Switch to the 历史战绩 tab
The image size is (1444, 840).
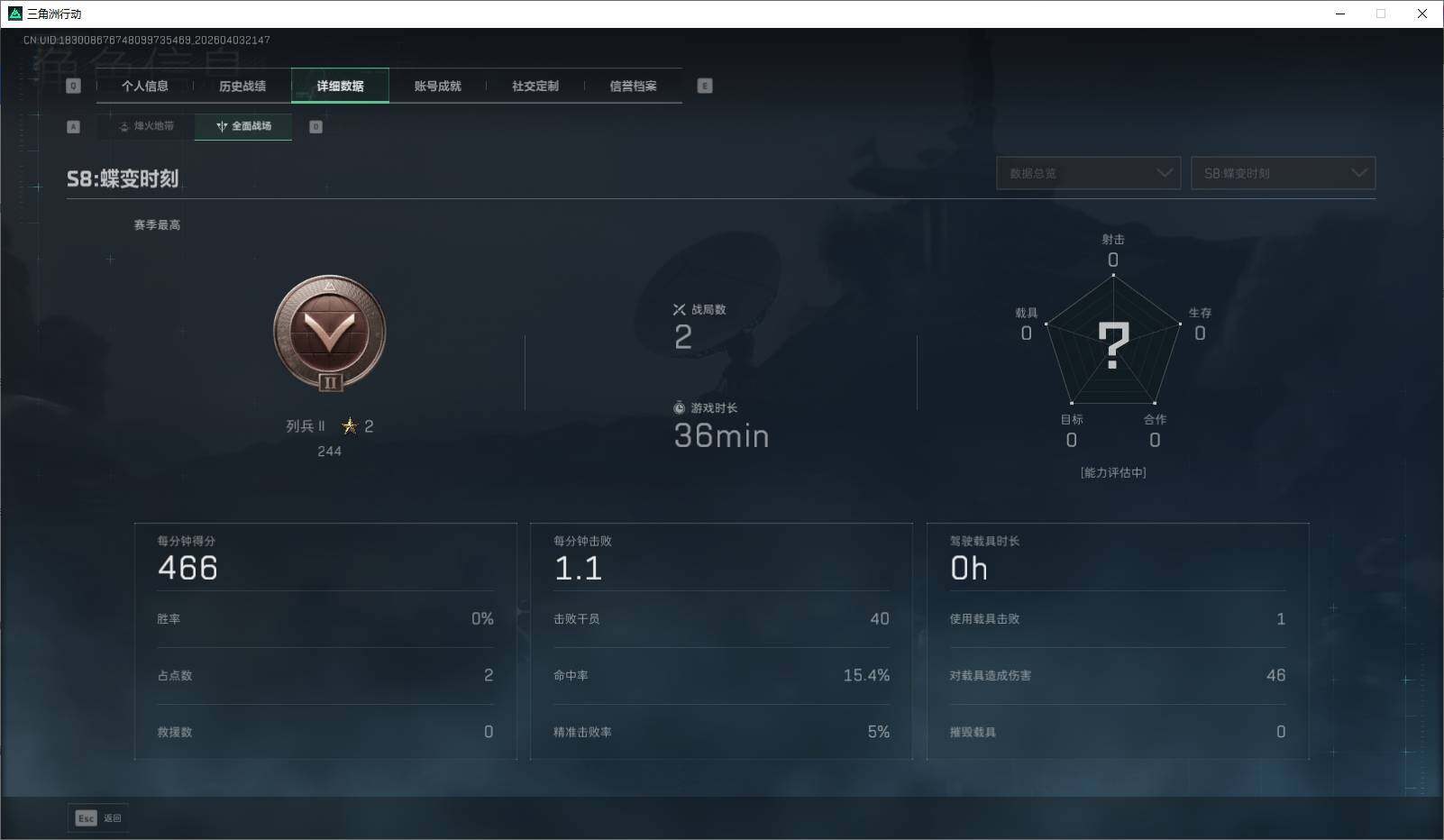point(242,86)
